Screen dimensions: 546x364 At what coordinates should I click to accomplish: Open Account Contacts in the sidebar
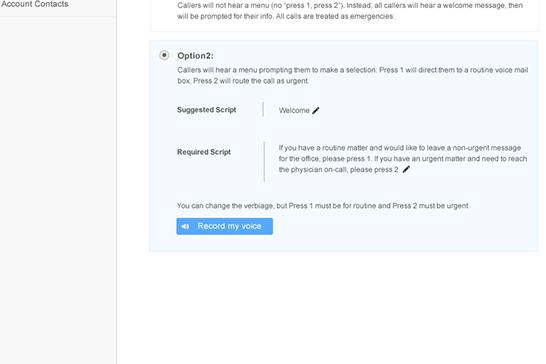(34, 4)
